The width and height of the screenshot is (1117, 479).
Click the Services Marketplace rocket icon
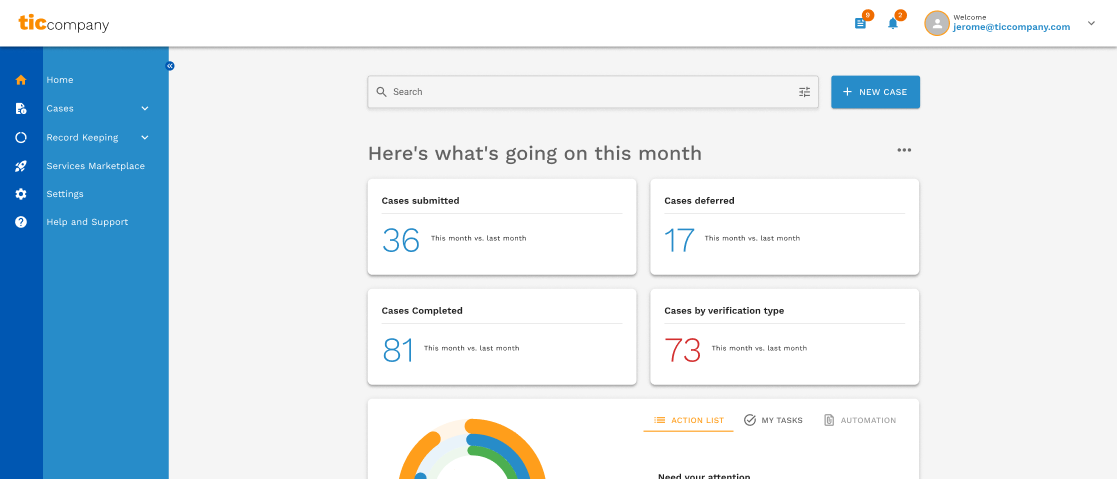(21, 166)
